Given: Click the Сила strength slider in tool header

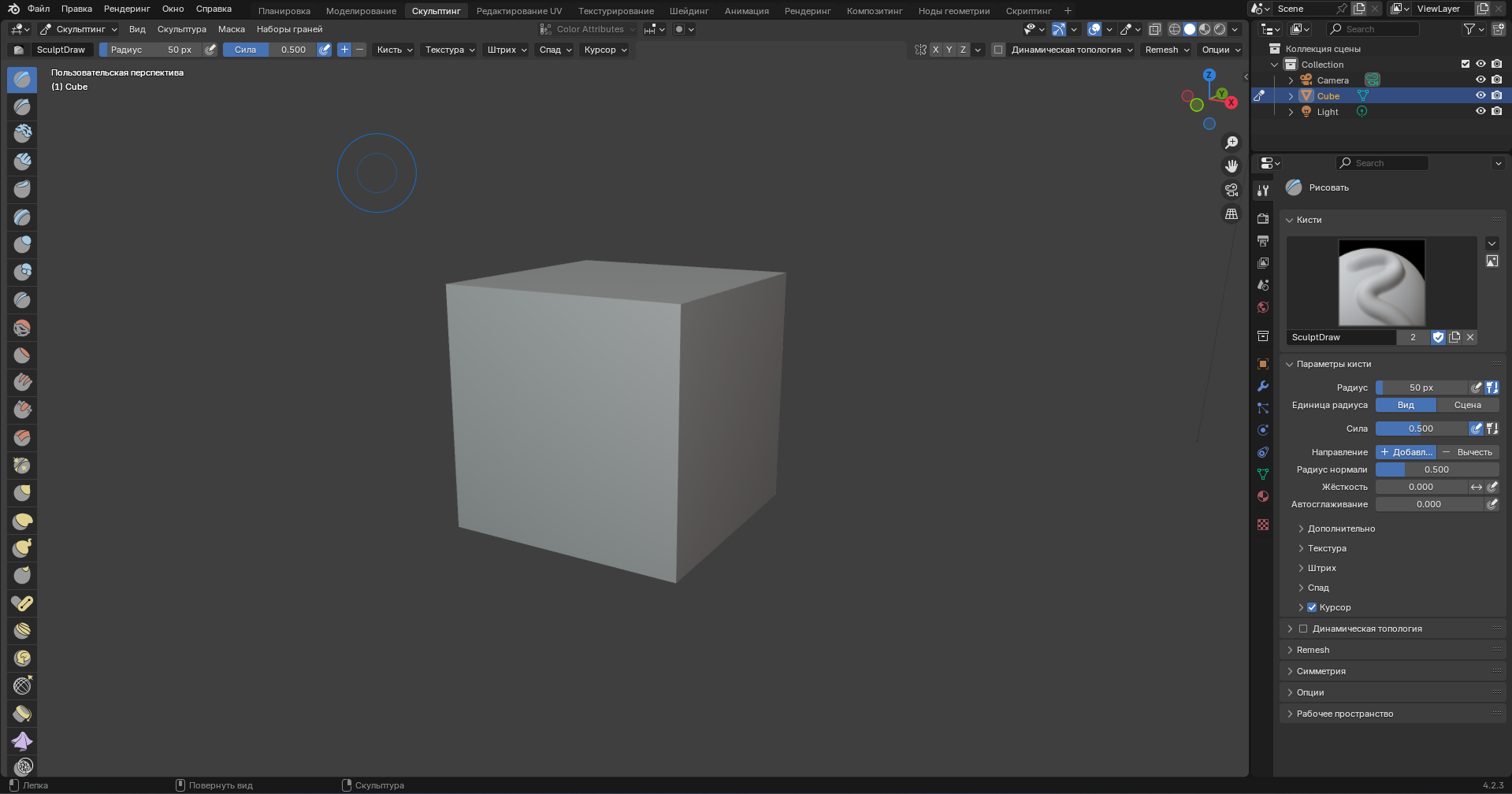Looking at the screenshot, I should pos(269,50).
